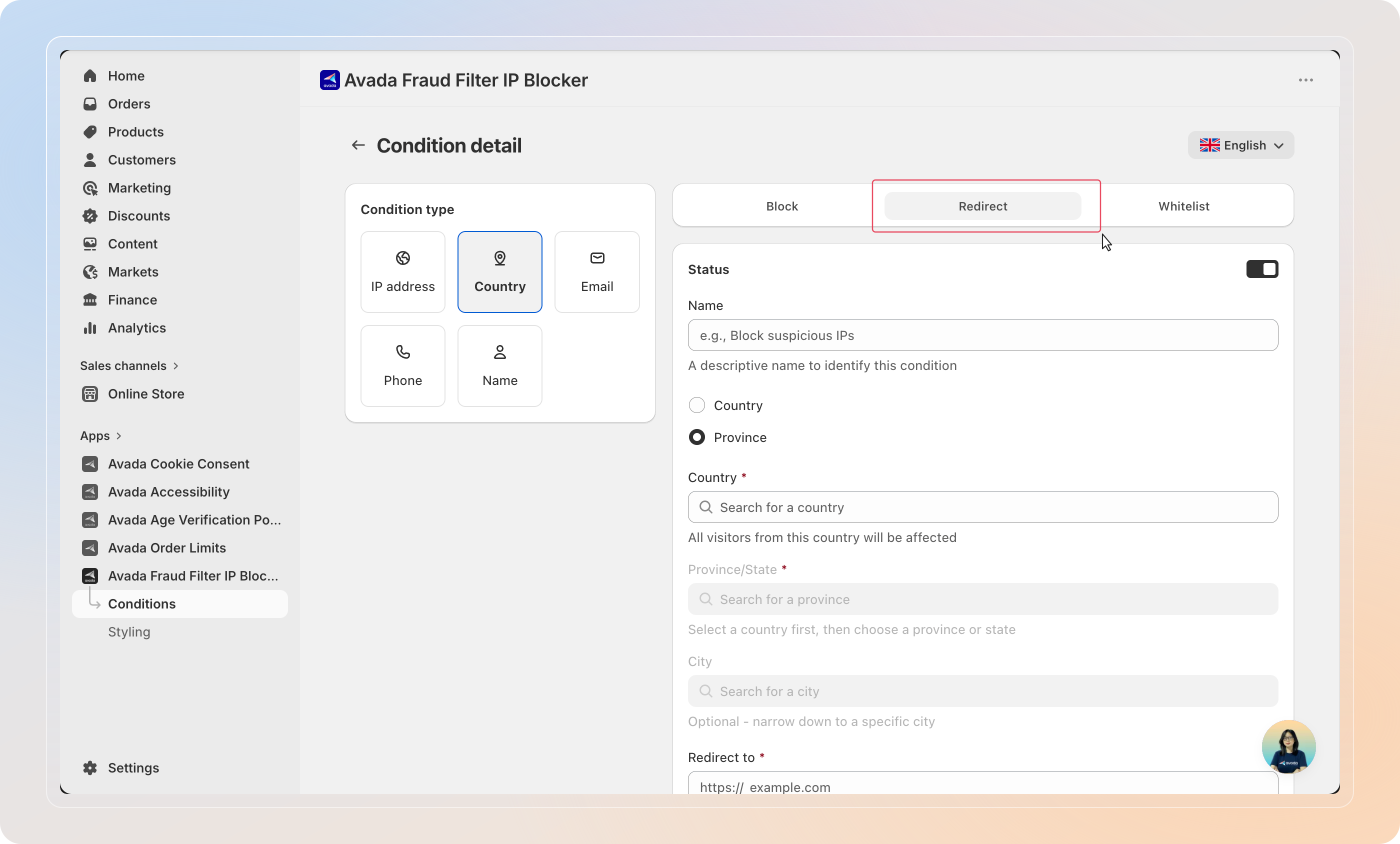
Task: Click the Avada Order Limits app icon
Action: 90,548
